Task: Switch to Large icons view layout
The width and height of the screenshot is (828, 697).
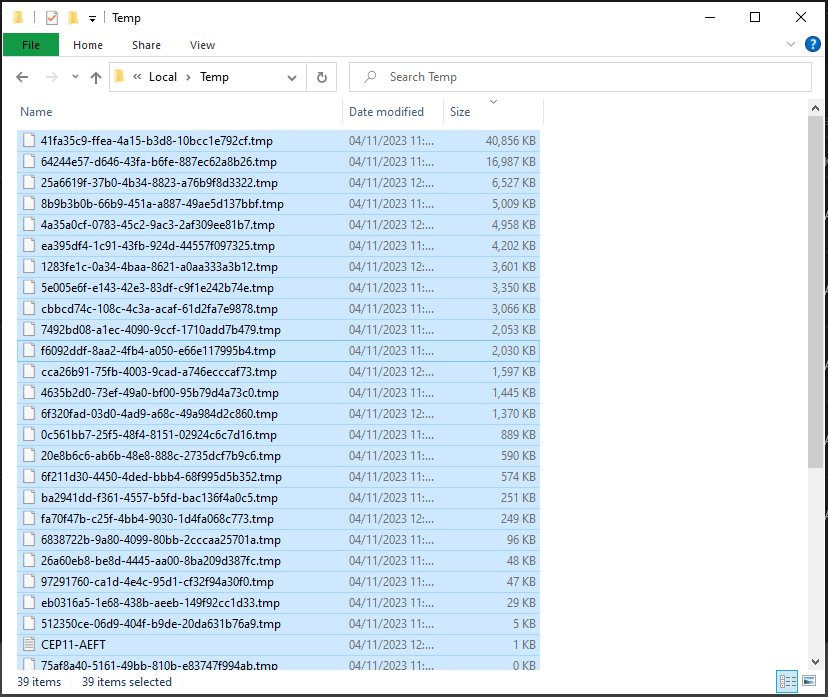Action: click(x=809, y=681)
